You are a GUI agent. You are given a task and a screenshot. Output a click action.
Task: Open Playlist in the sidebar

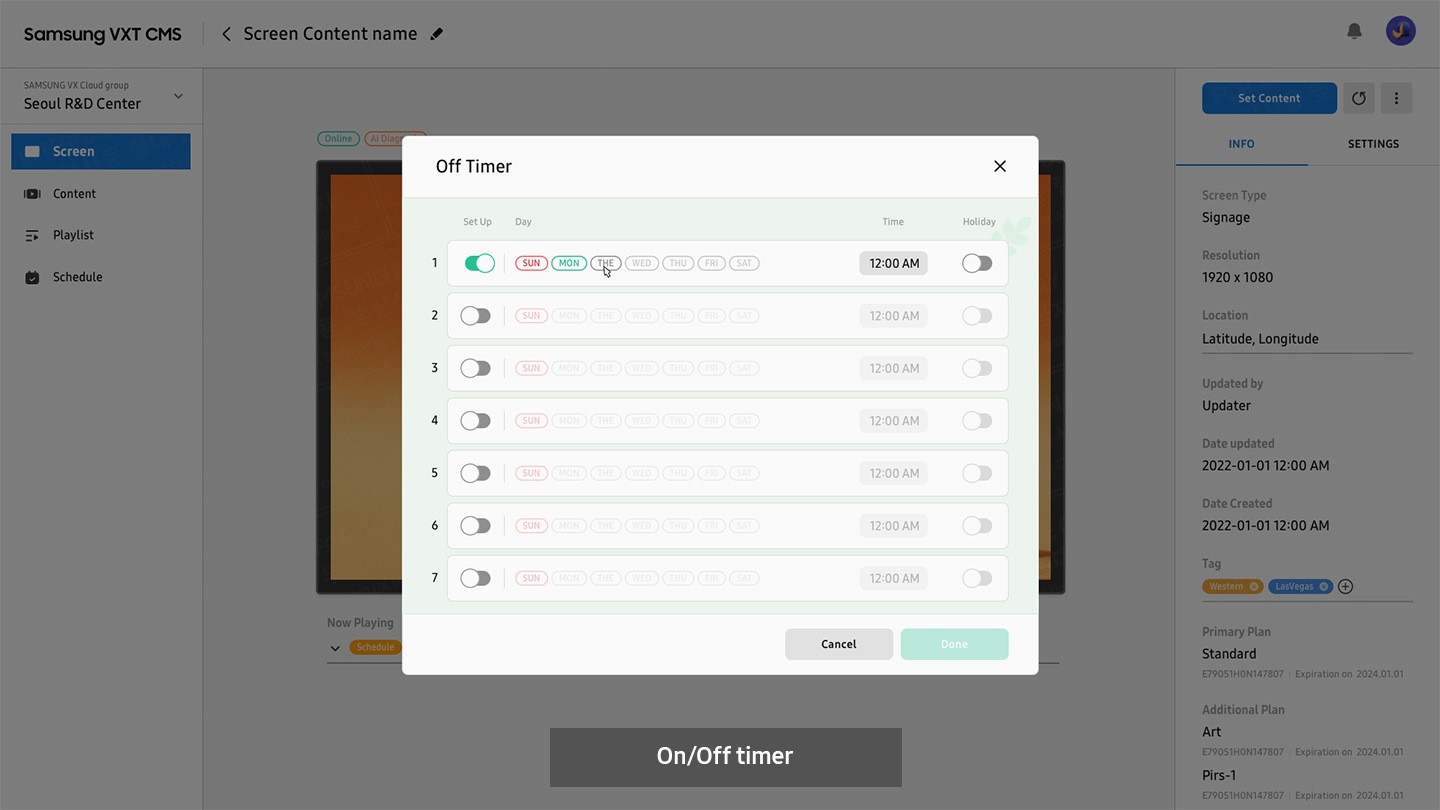73,235
